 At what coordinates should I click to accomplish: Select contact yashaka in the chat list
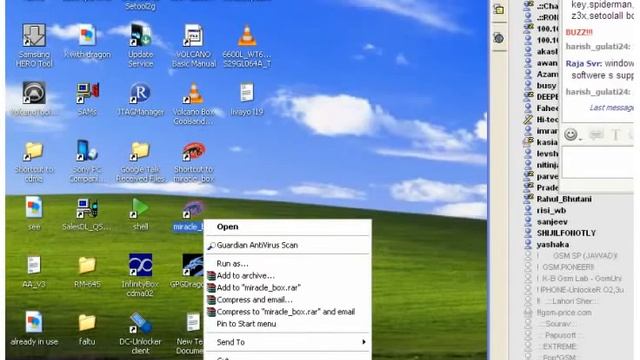click(553, 244)
